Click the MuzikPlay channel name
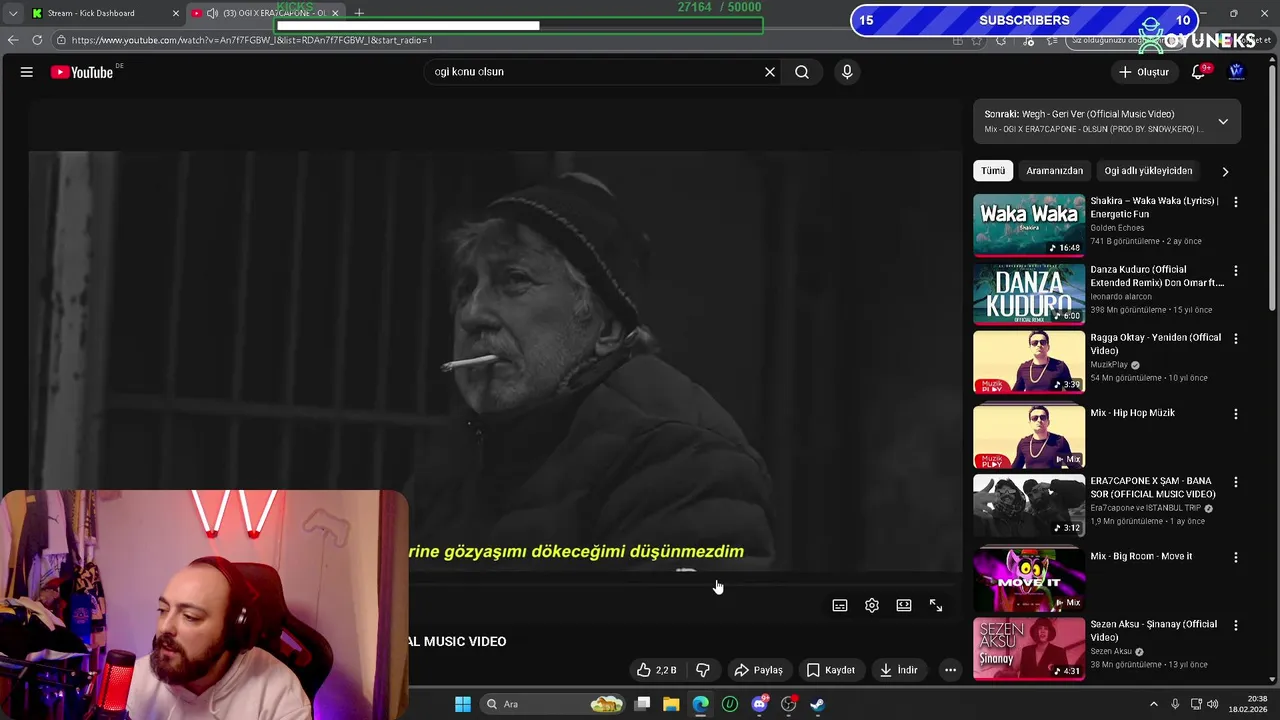This screenshot has height=720, width=1280. (x=1109, y=365)
